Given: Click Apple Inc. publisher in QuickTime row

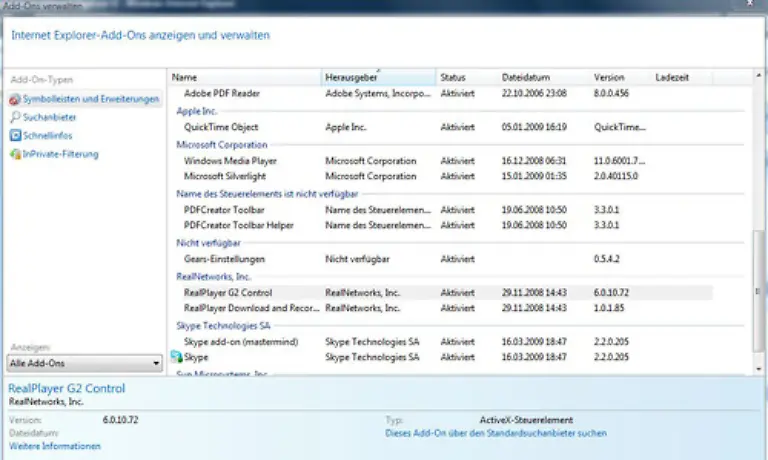Looking at the screenshot, I should point(346,127).
